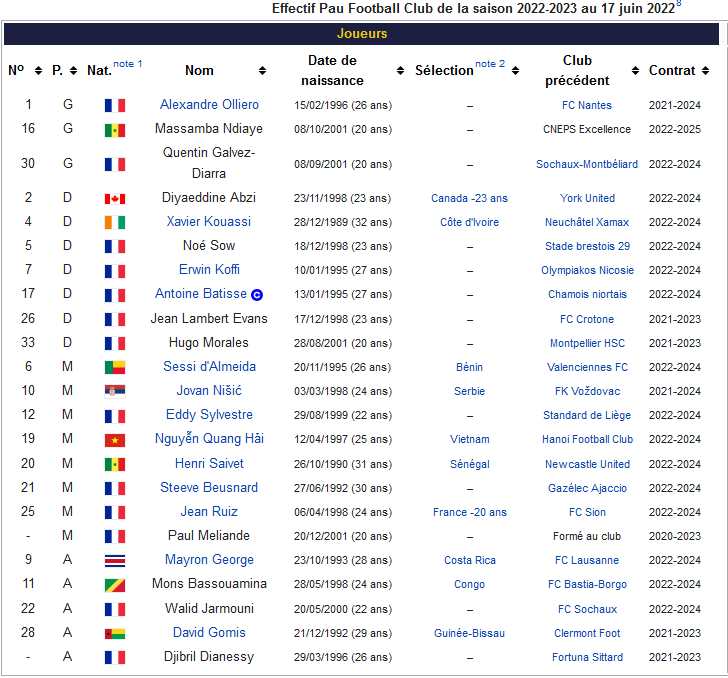Sort by Nom column arrows
Screen dimensions: 728x678
262,71
